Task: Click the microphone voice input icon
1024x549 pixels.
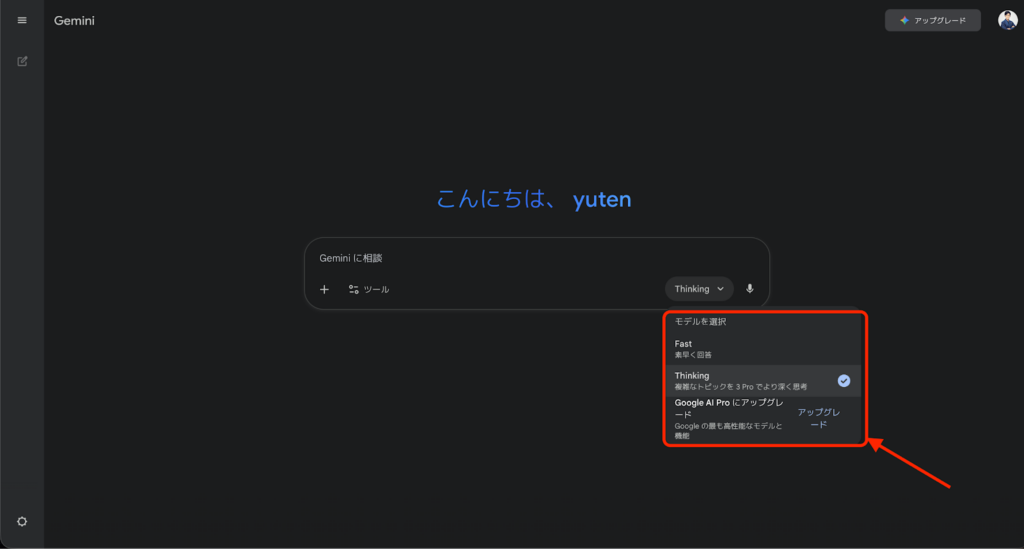Action: tap(750, 289)
